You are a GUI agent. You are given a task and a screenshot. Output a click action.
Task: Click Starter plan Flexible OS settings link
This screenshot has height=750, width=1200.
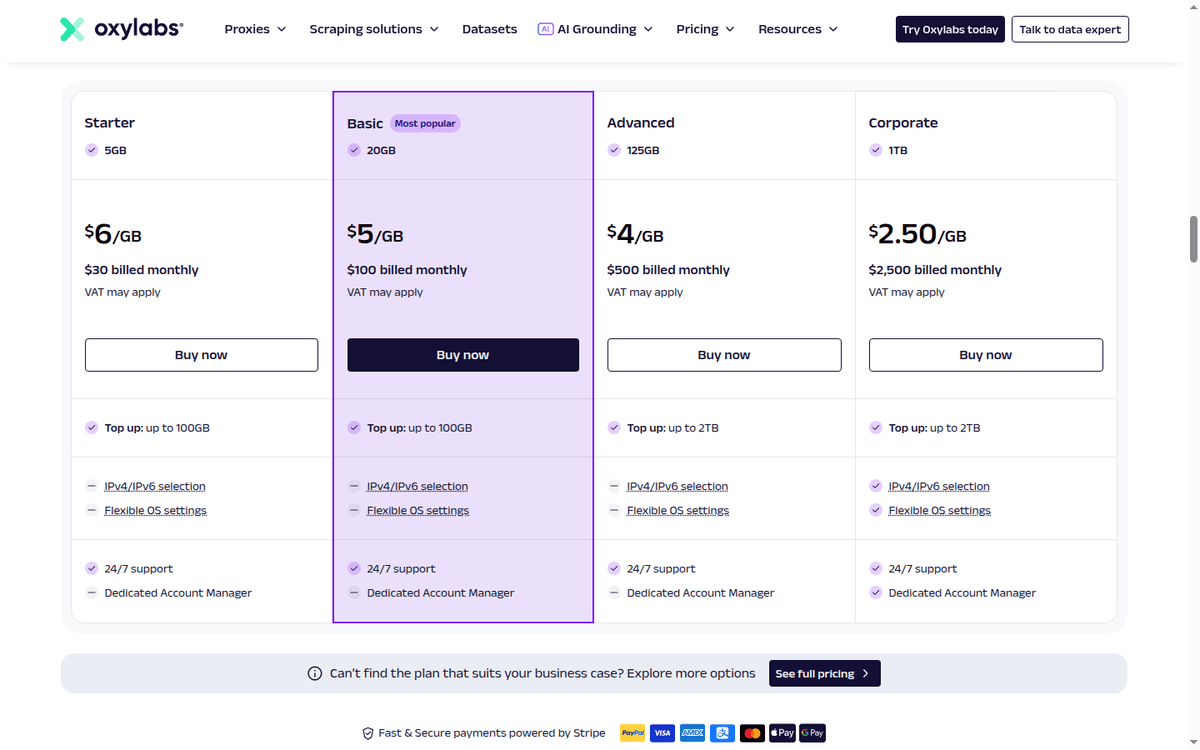coord(156,511)
